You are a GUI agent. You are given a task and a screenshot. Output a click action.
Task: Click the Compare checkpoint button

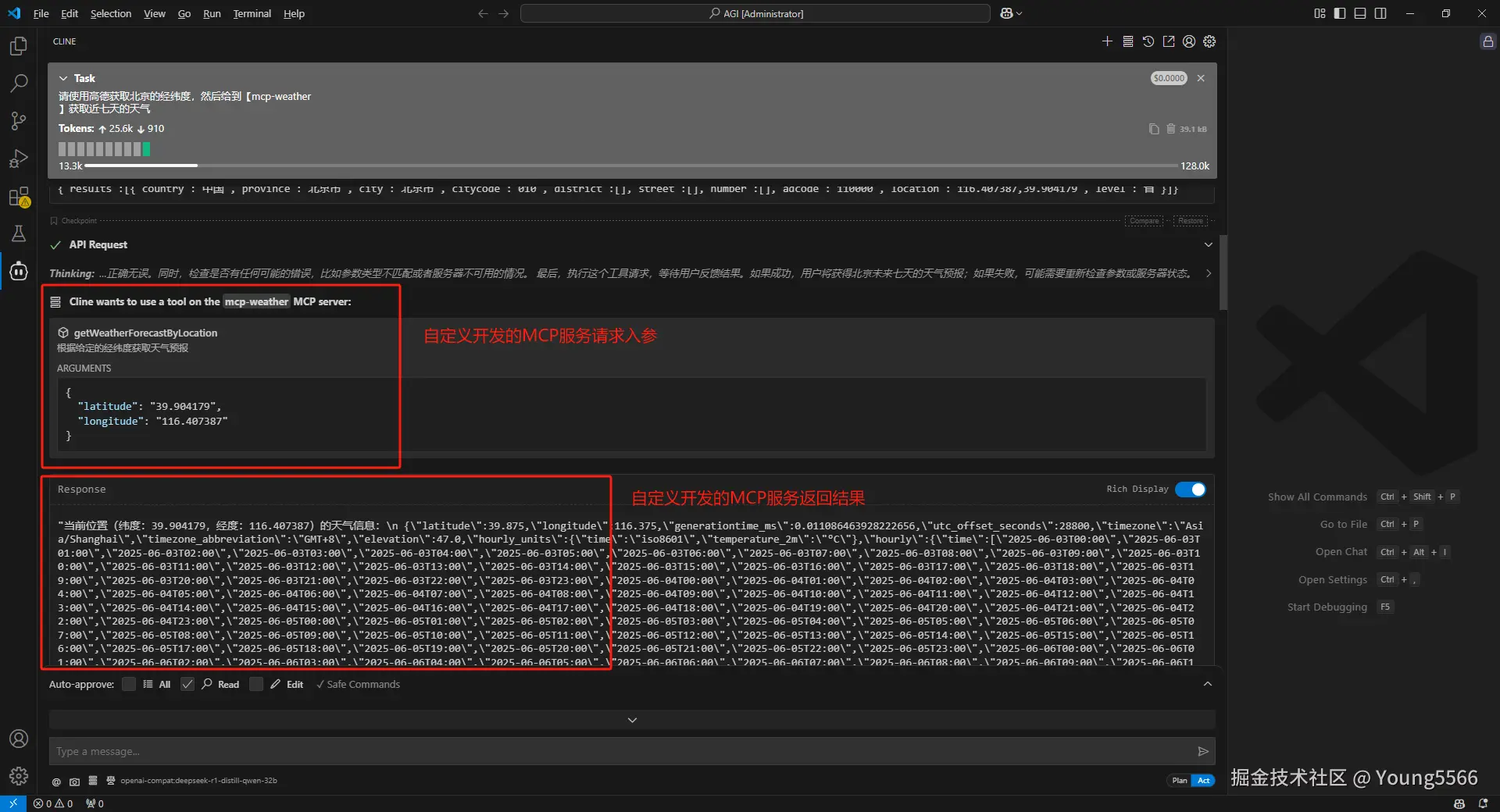1145,221
